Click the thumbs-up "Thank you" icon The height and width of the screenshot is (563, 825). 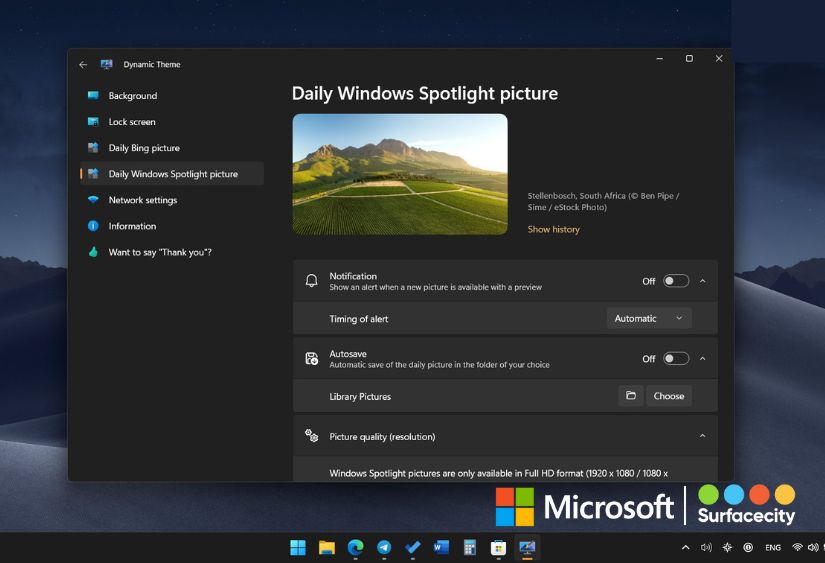93,252
